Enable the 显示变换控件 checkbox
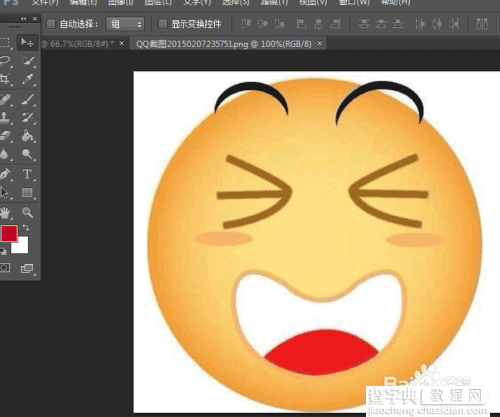 pos(163,24)
